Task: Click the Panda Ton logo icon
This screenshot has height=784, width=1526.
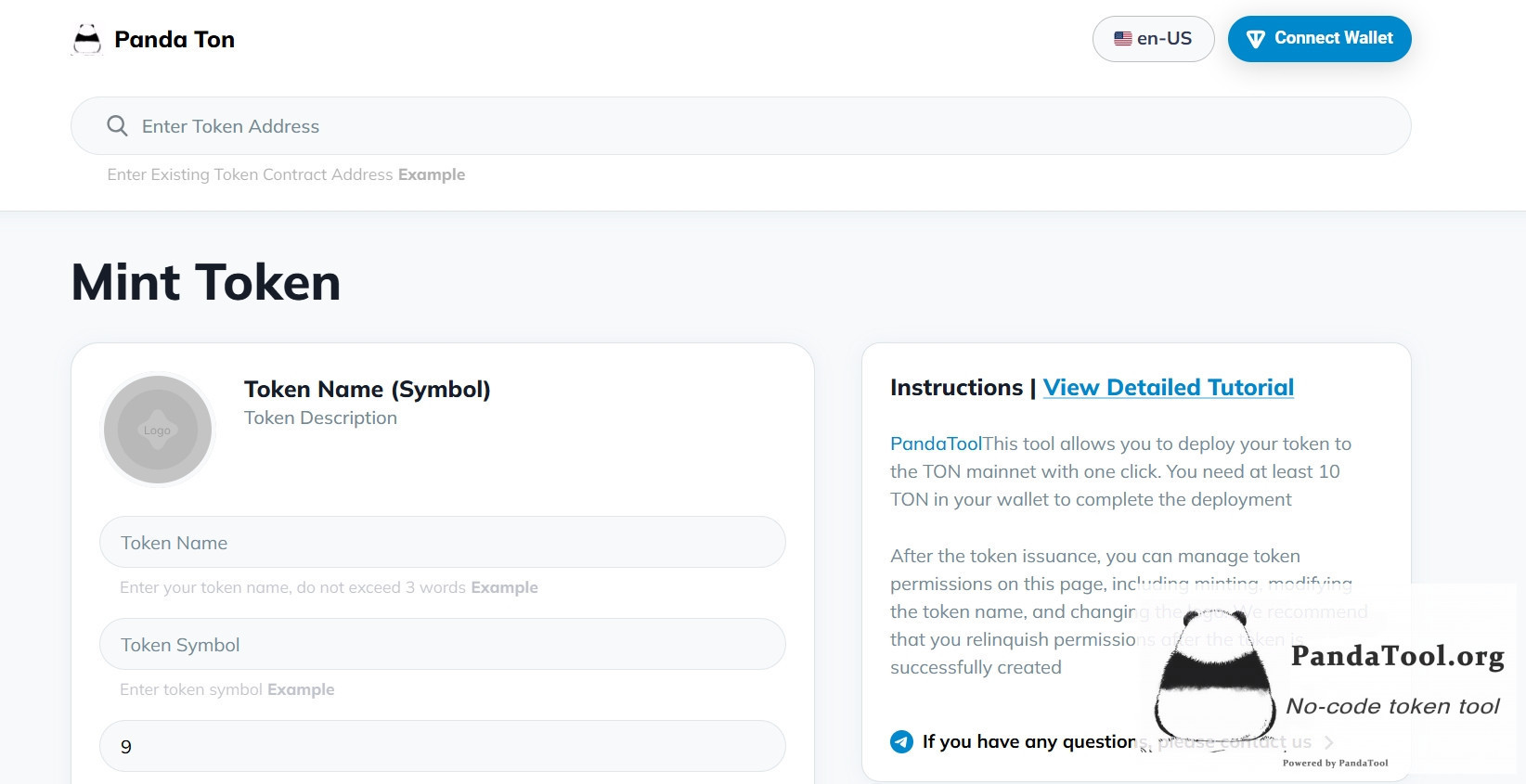Action: [x=86, y=40]
